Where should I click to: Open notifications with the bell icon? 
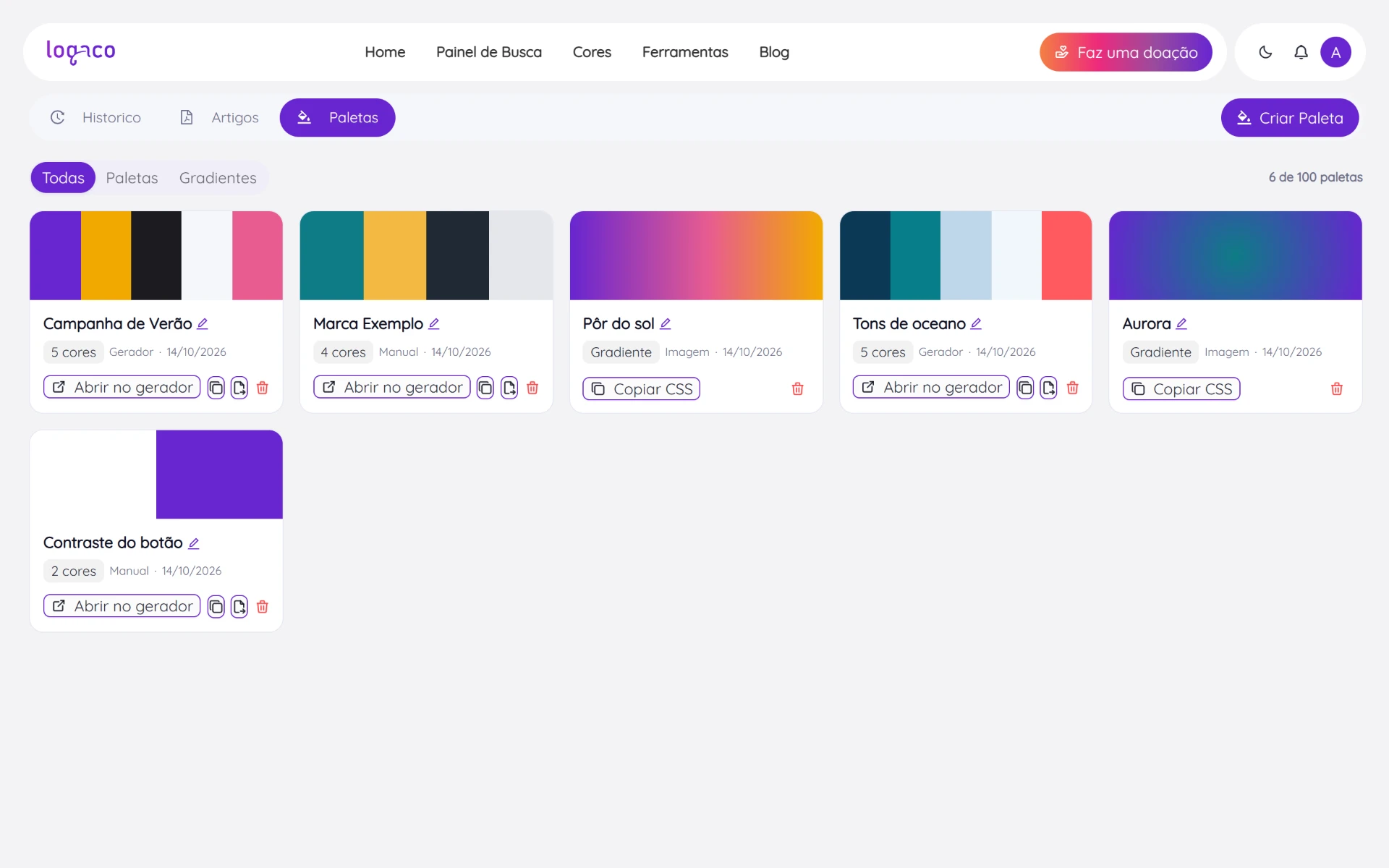coord(1301,52)
